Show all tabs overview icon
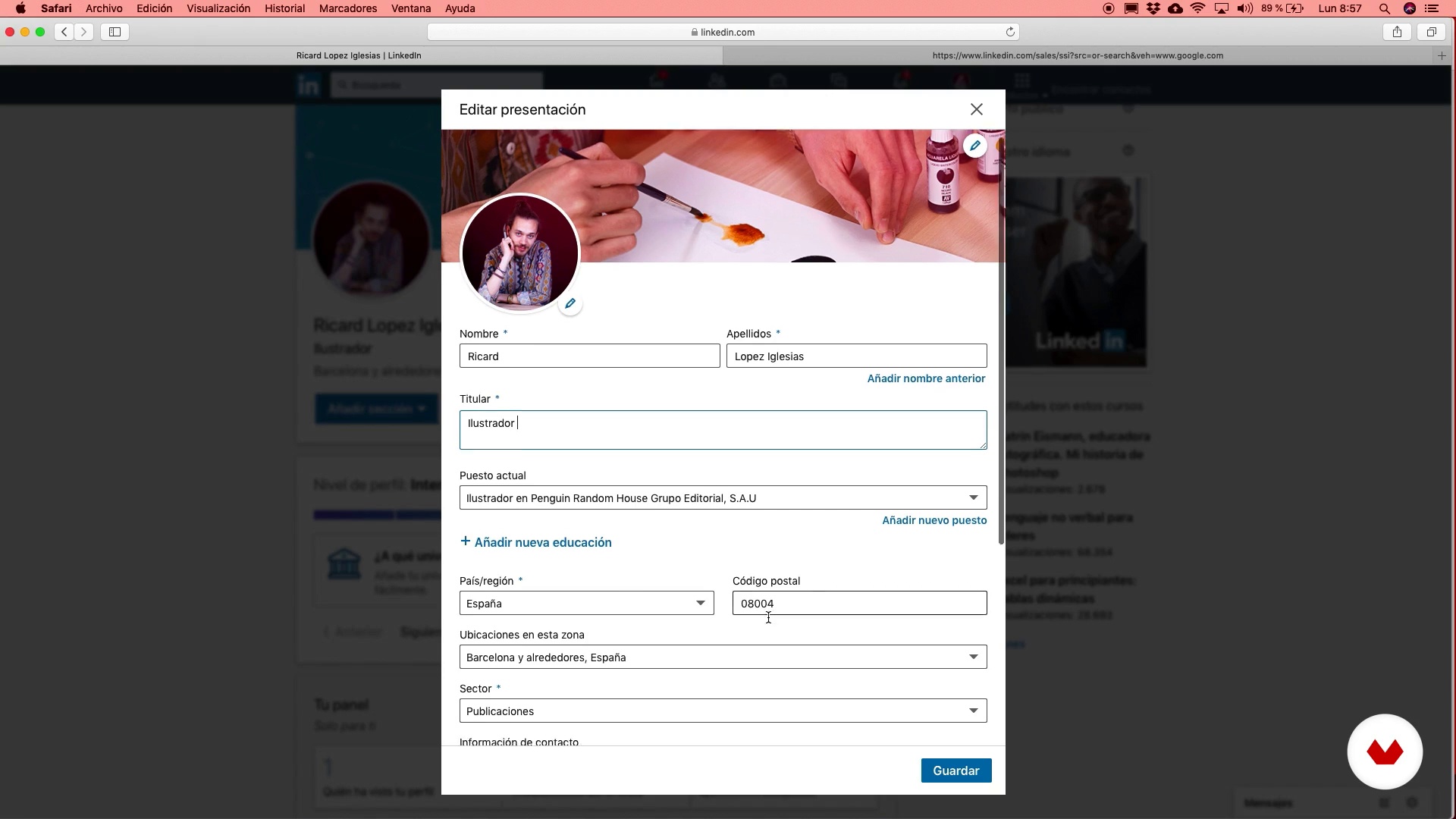 (x=1431, y=32)
